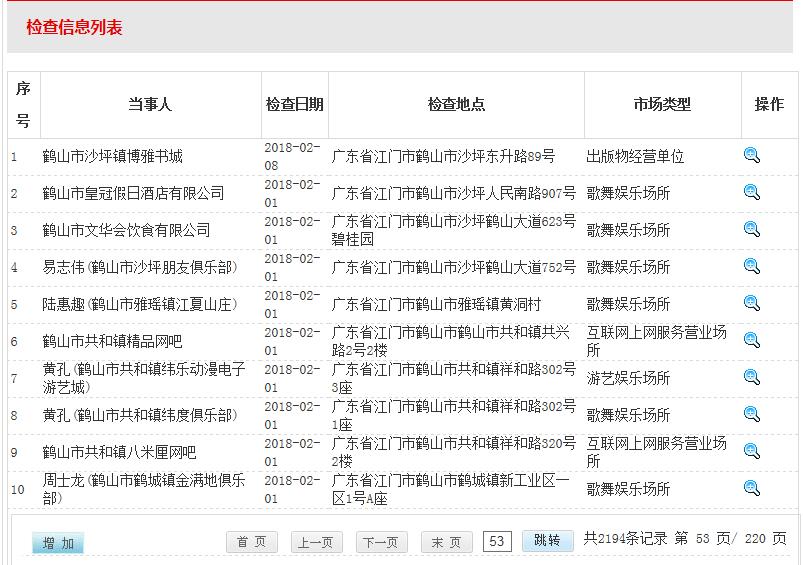The image size is (803, 565).
Task: Click magnifier icon for 鹤山市共和镇精品网吧
Action: tap(752, 340)
